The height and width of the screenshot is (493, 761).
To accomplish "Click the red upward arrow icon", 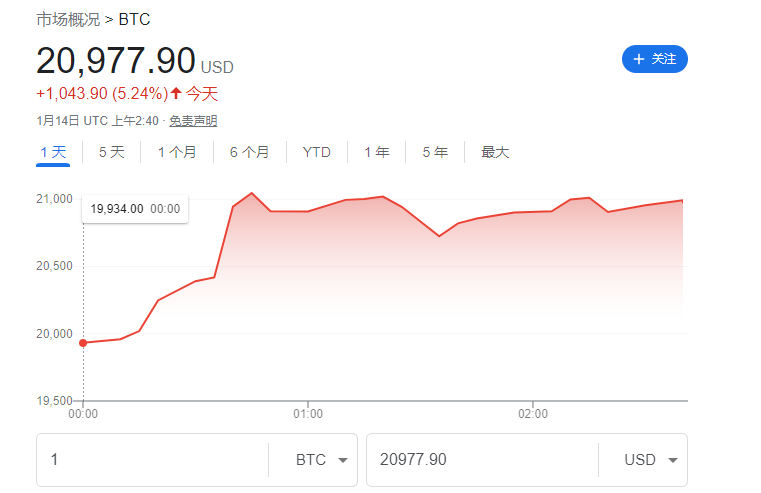I will [x=176, y=94].
